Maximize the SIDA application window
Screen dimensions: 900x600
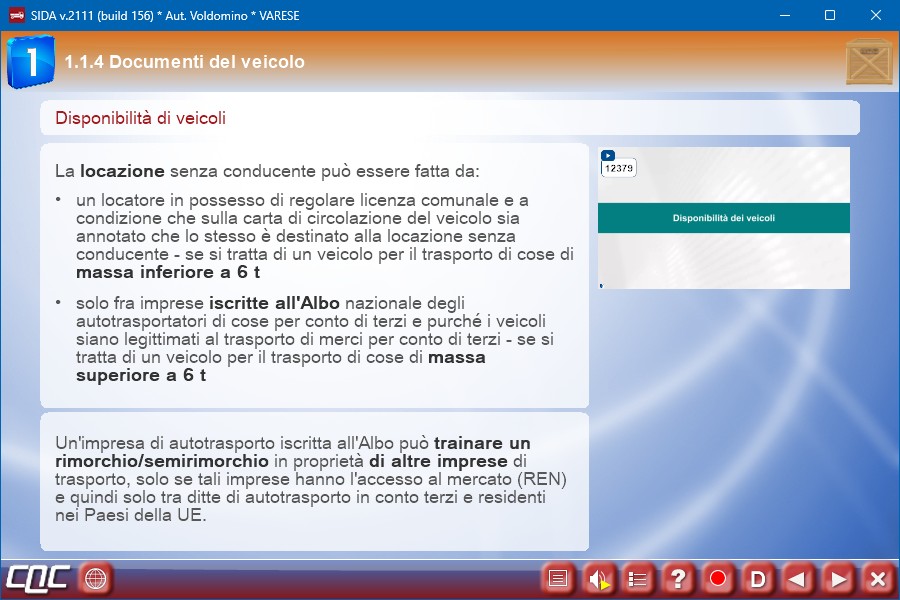coord(829,15)
